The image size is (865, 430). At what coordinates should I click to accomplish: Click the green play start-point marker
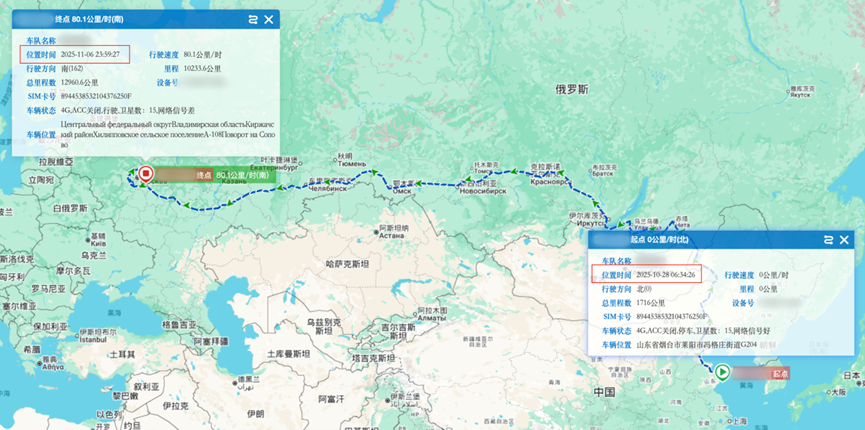[x=722, y=372]
